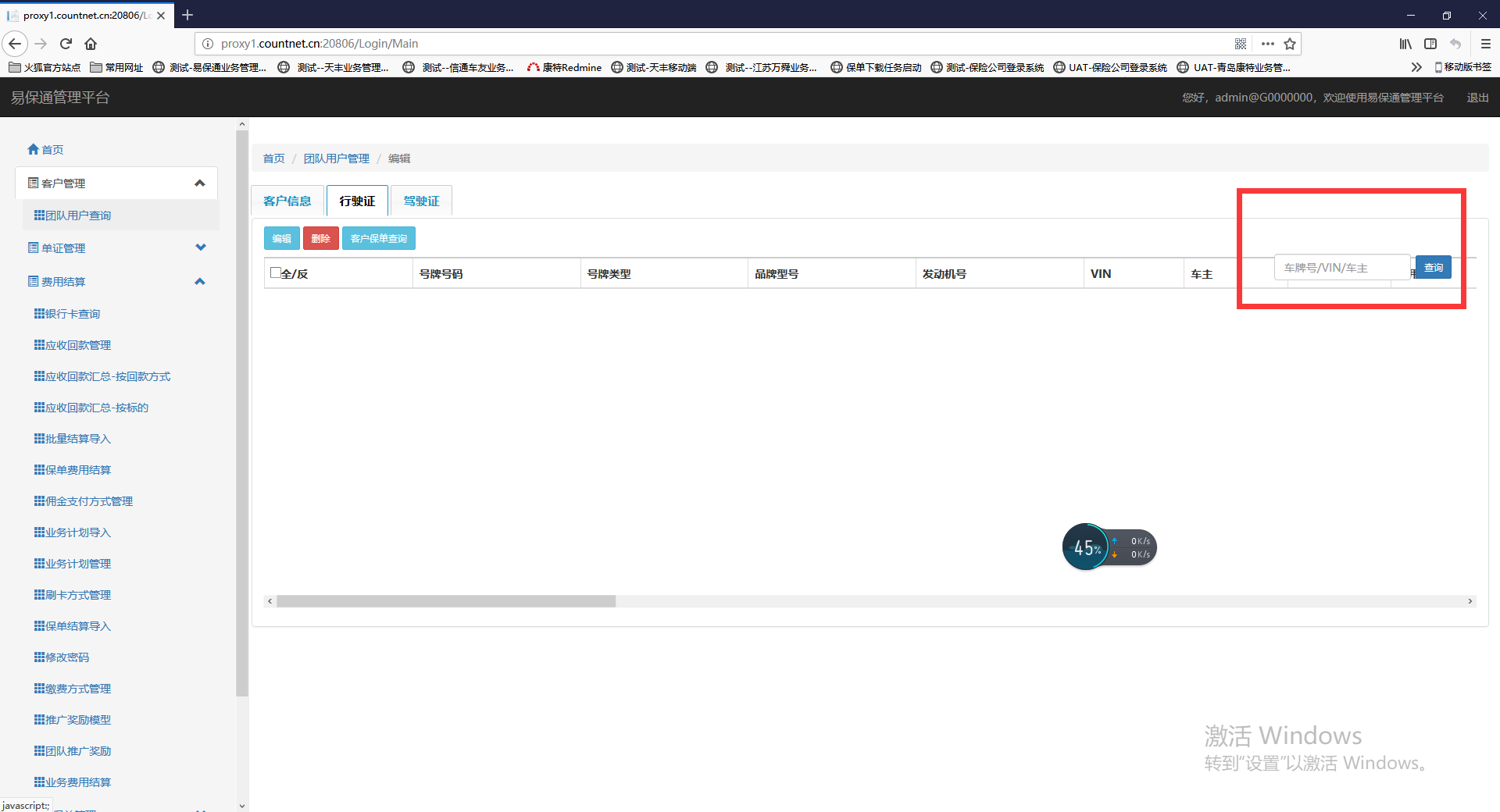The height and width of the screenshot is (812, 1500).
Task: Click the 查询 search button
Action: tap(1434, 267)
